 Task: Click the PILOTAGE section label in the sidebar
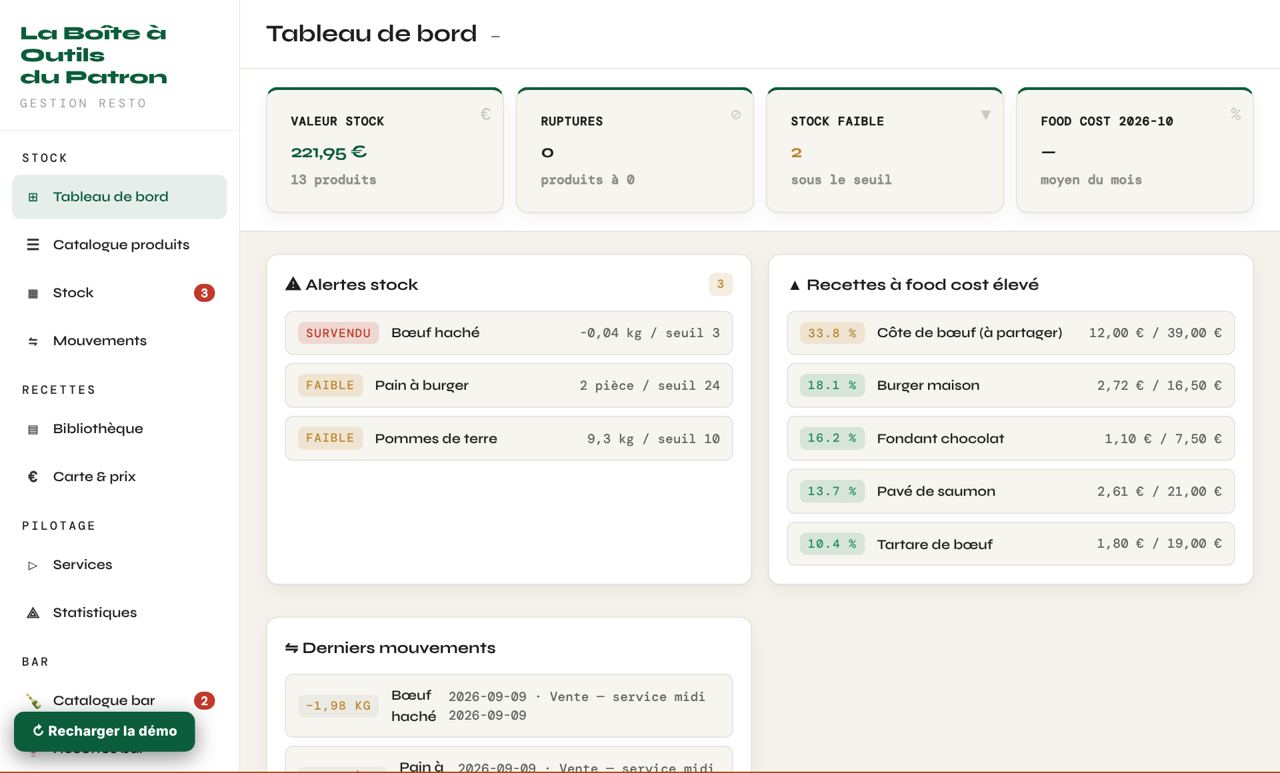coord(59,526)
